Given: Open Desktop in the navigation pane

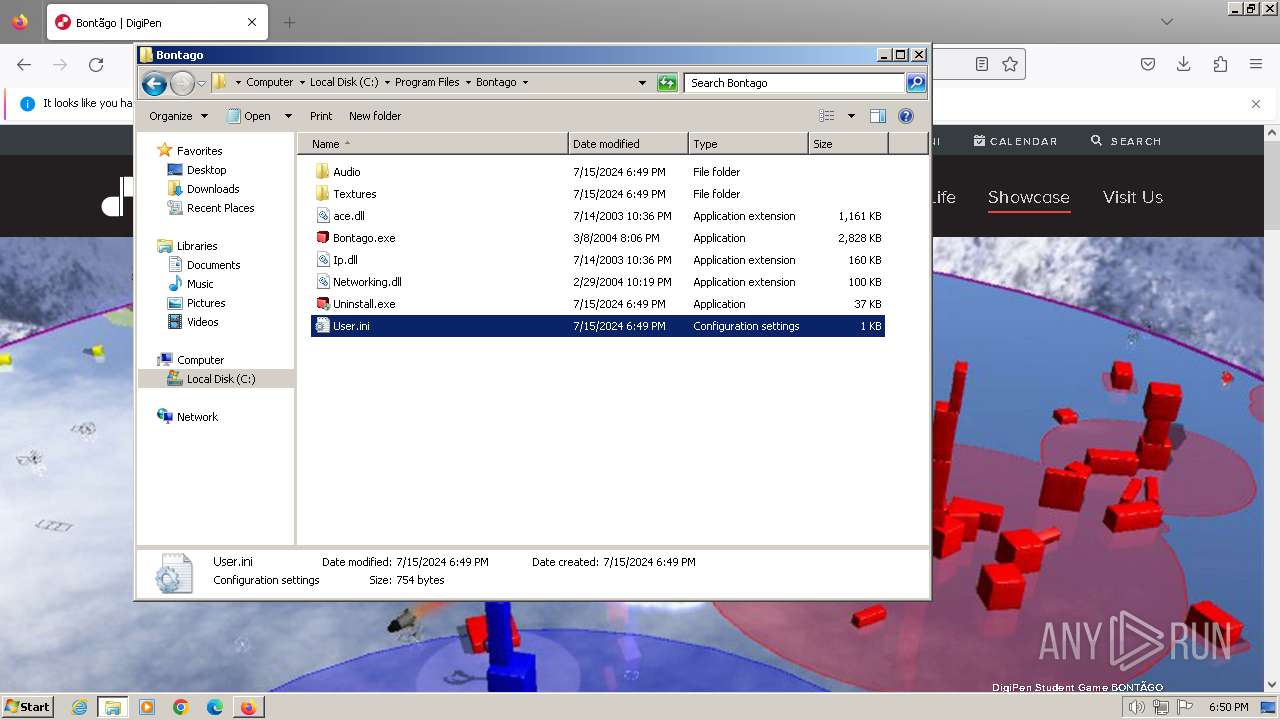Looking at the screenshot, I should [x=206, y=170].
